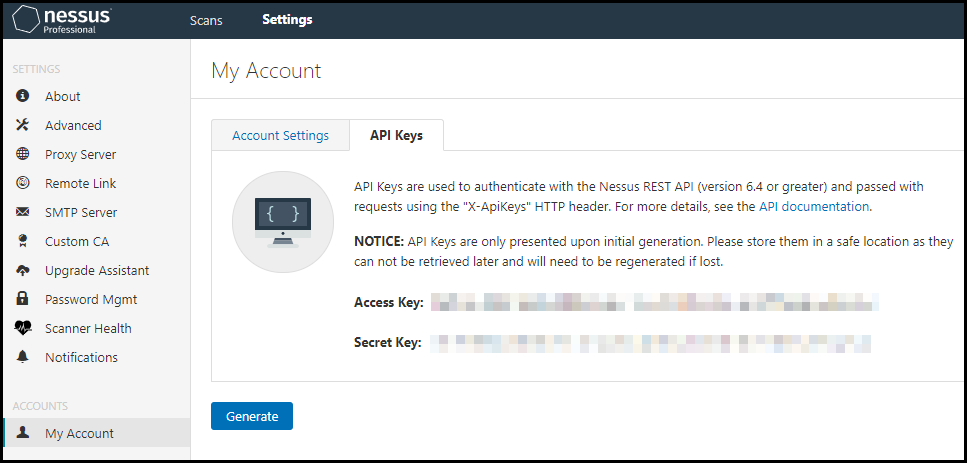Click the Proxy Server globe icon

(x=23, y=154)
